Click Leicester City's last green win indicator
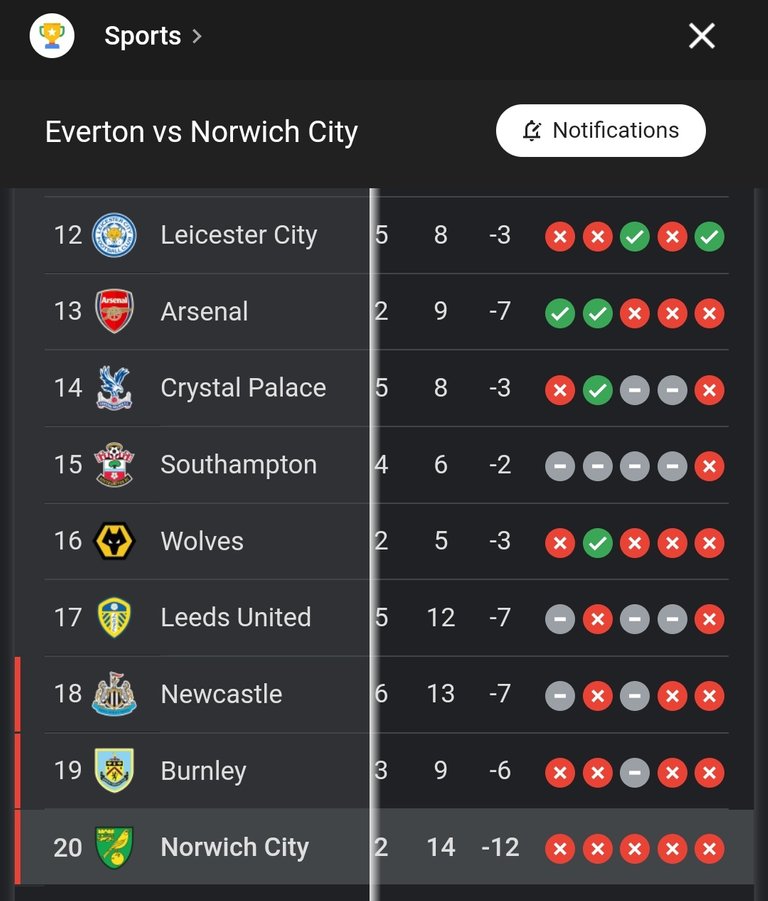The image size is (768, 901). (x=709, y=237)
